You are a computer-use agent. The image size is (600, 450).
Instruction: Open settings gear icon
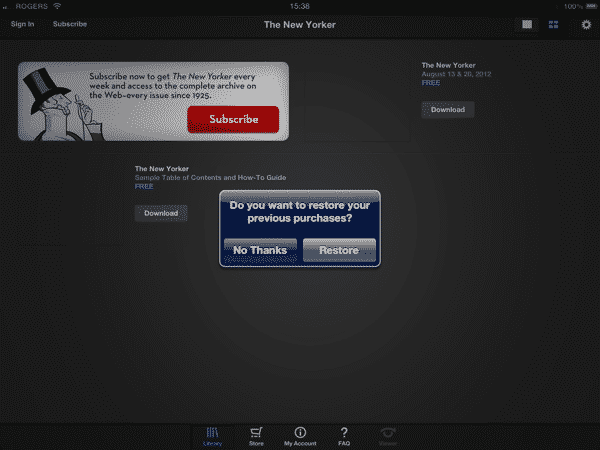[x=586, y=24]
